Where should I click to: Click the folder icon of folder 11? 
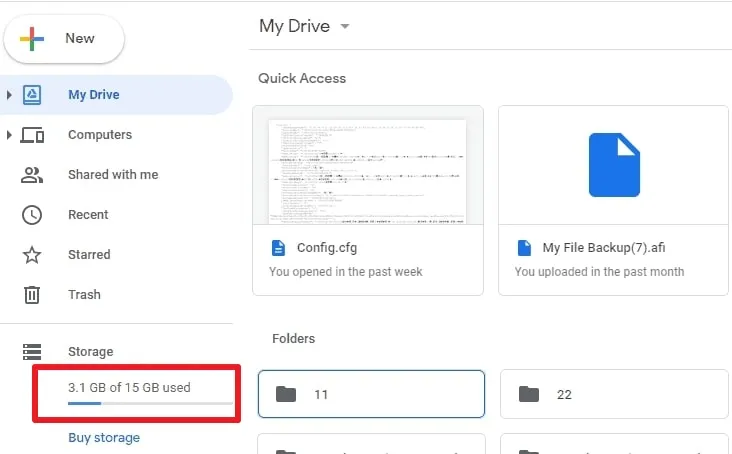point(286,394)
